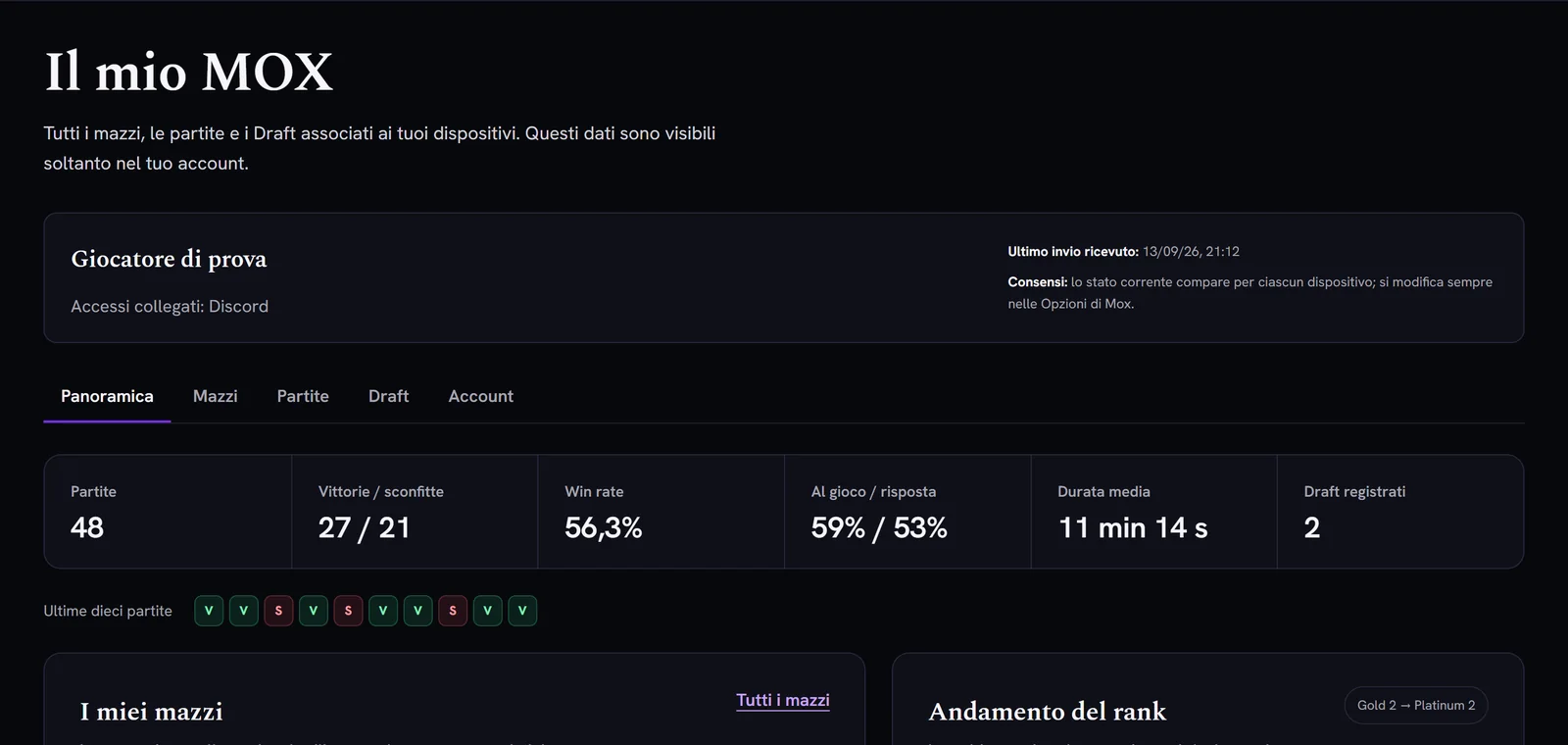Screen dimensions: 1568x745
Task: Open the Panoramica tab
Action: click(x=107, y=396)
